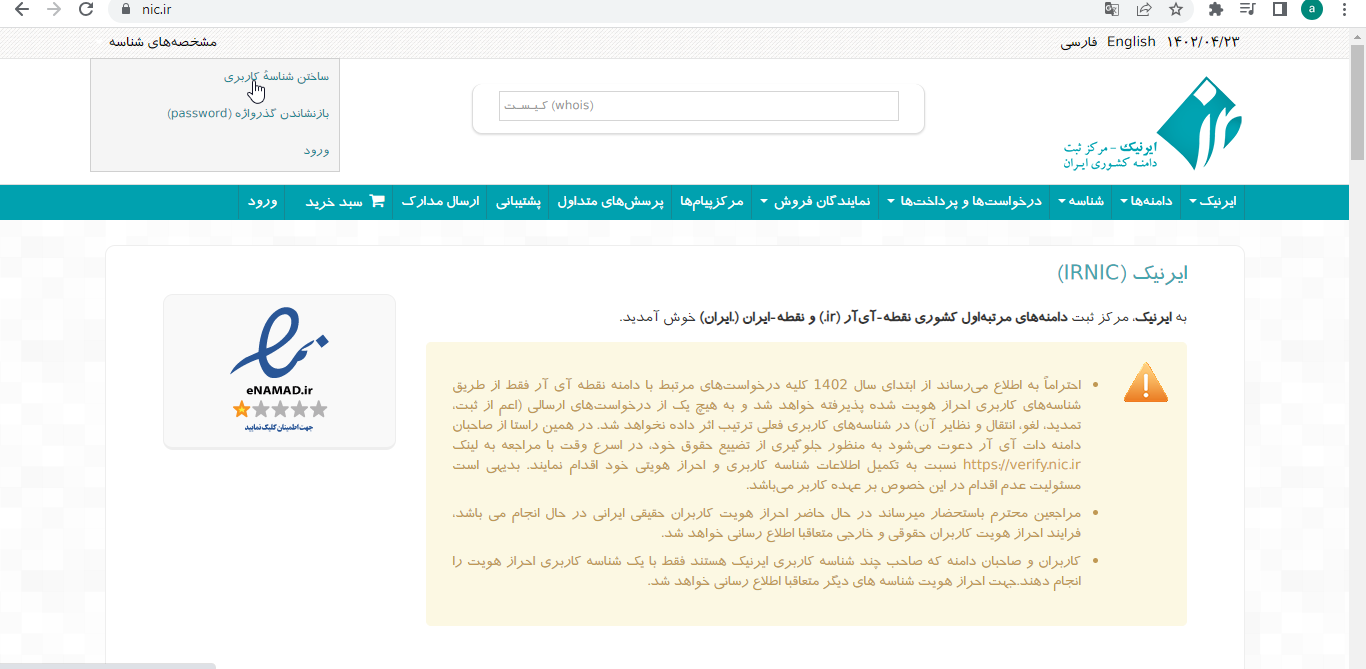Click the ایرنیک (IRNIC) page heading
This screenshot has width=1366, height=669.
pyautogui.click(x=1123, y=273)
